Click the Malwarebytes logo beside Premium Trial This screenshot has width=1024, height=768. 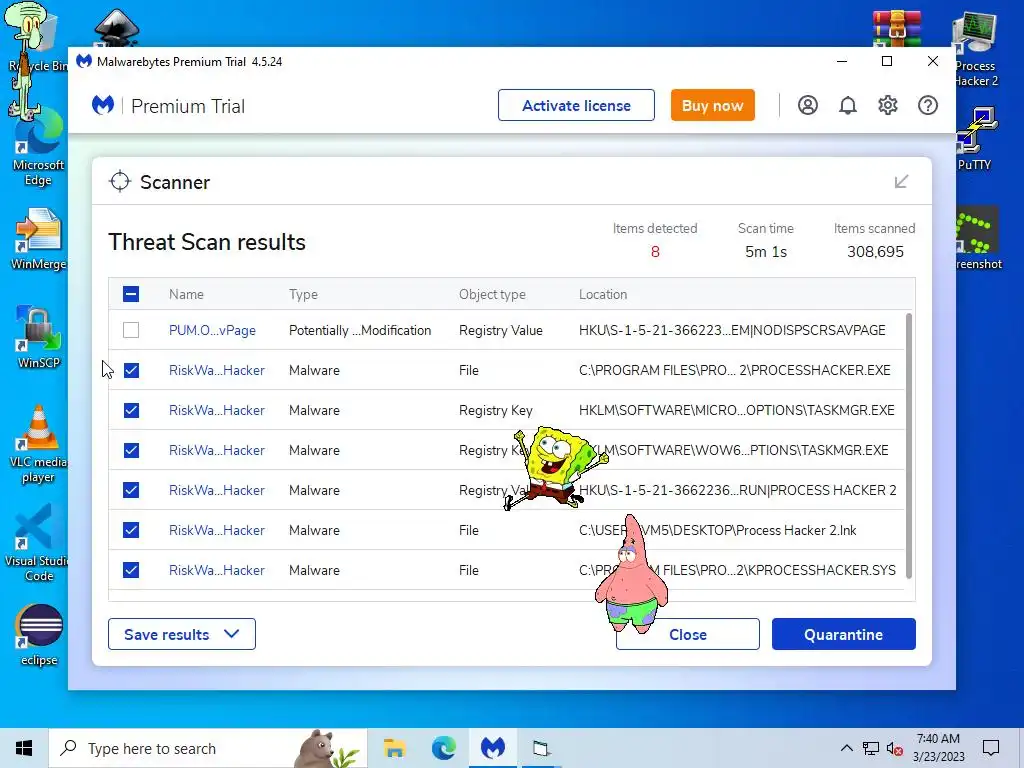103,105
